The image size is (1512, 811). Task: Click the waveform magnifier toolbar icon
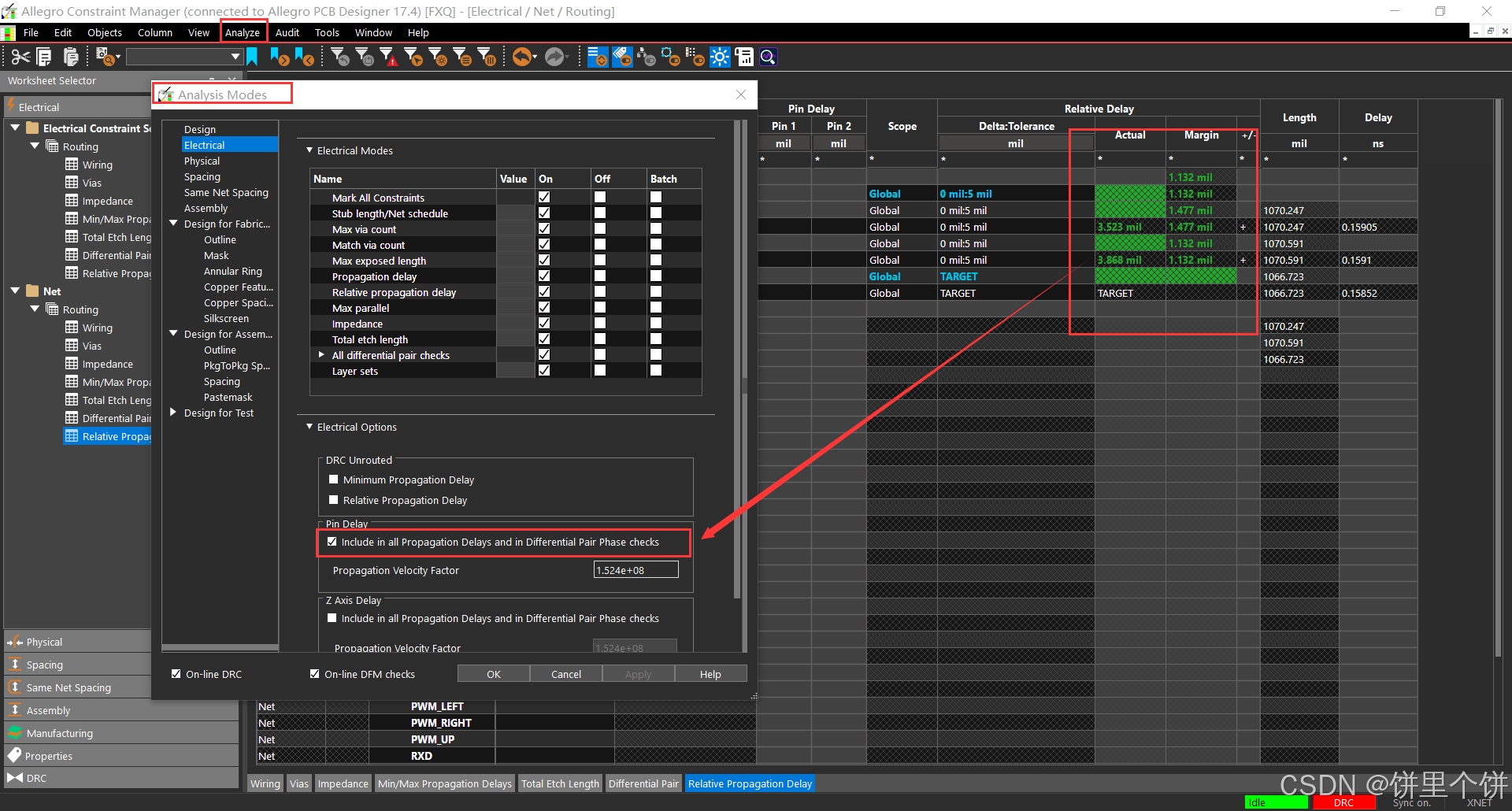click(x=769, y=57)
